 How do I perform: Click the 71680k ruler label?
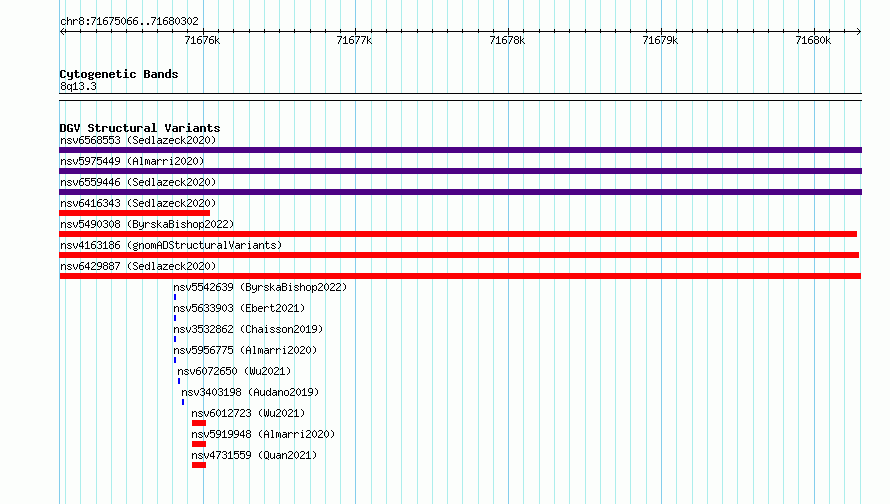click(813, 40)
